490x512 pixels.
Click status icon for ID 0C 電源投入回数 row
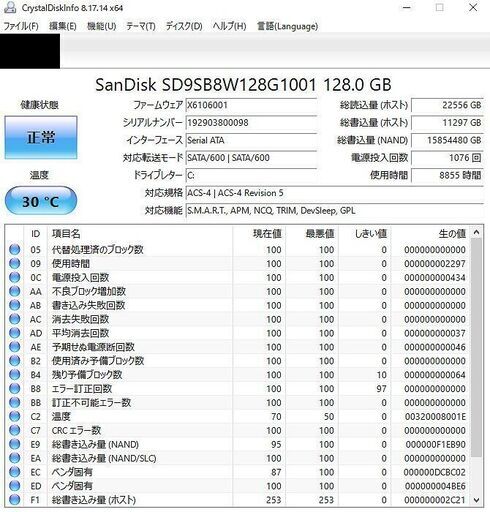tap(14, 277)
